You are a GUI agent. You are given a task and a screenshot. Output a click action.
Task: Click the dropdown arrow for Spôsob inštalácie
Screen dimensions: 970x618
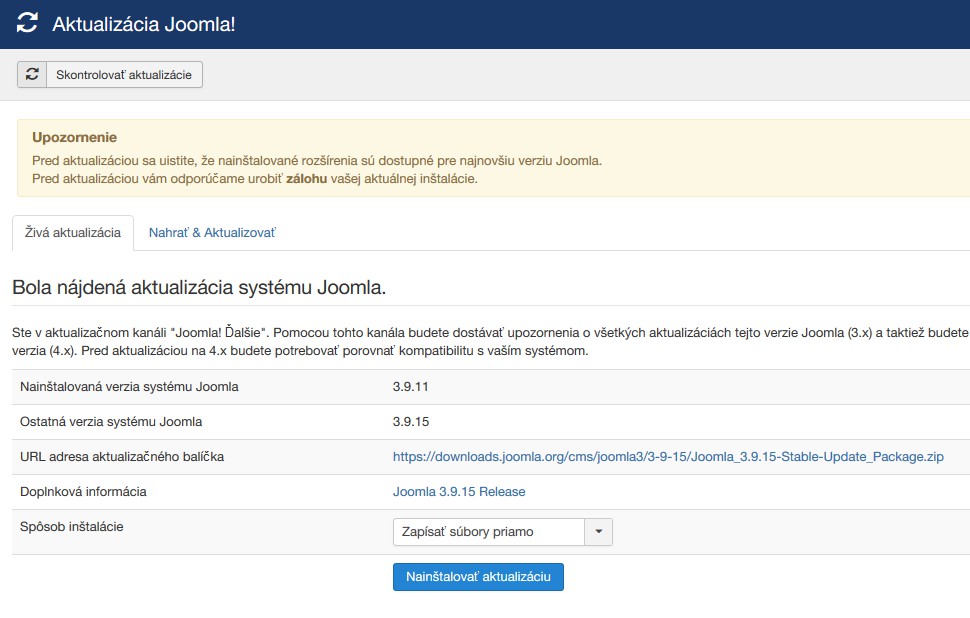pyautogui.click(x=599, y=532)
